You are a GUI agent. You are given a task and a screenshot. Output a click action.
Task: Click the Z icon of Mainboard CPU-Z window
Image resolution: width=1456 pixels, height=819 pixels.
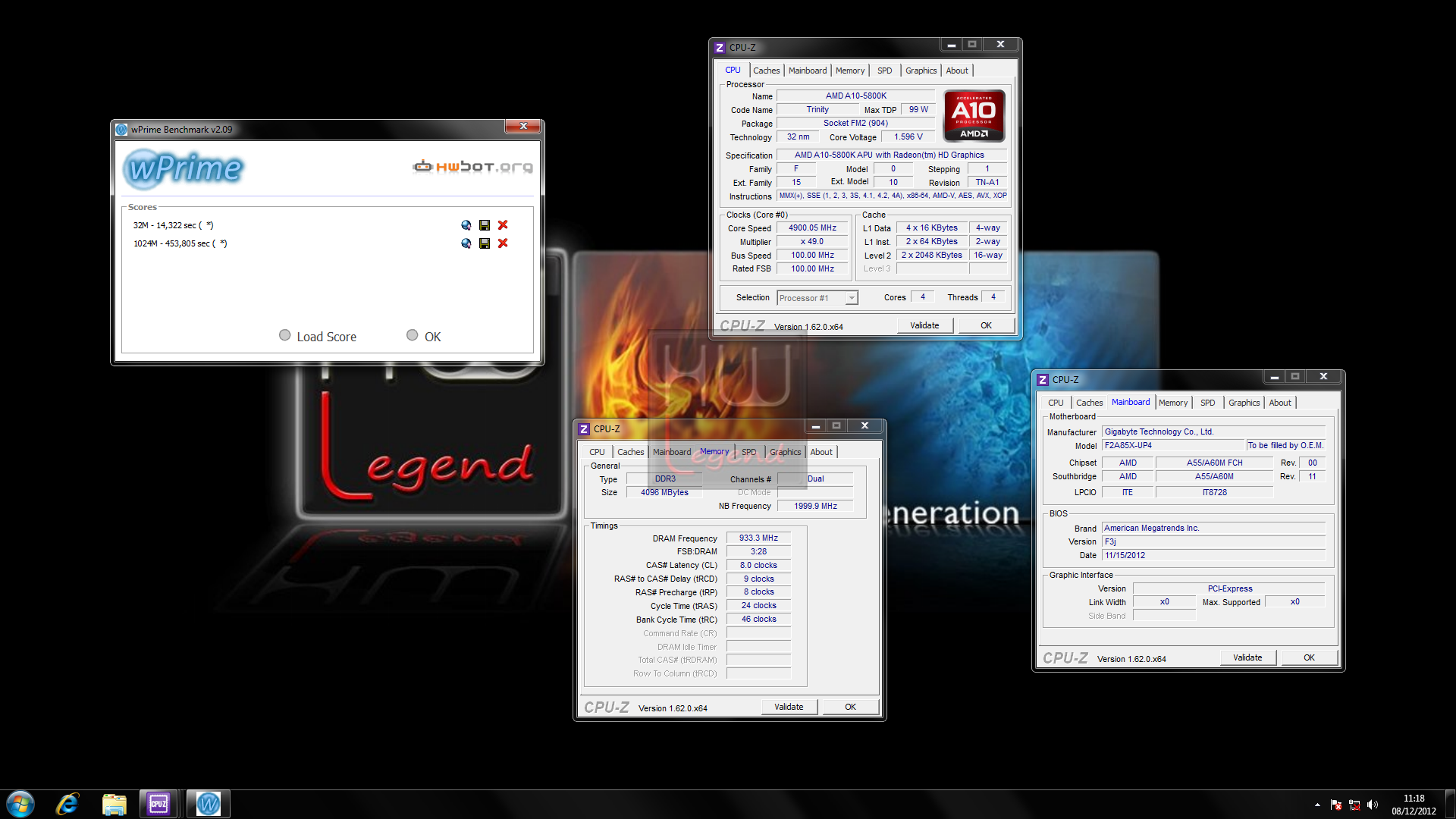click(1043, 380)
